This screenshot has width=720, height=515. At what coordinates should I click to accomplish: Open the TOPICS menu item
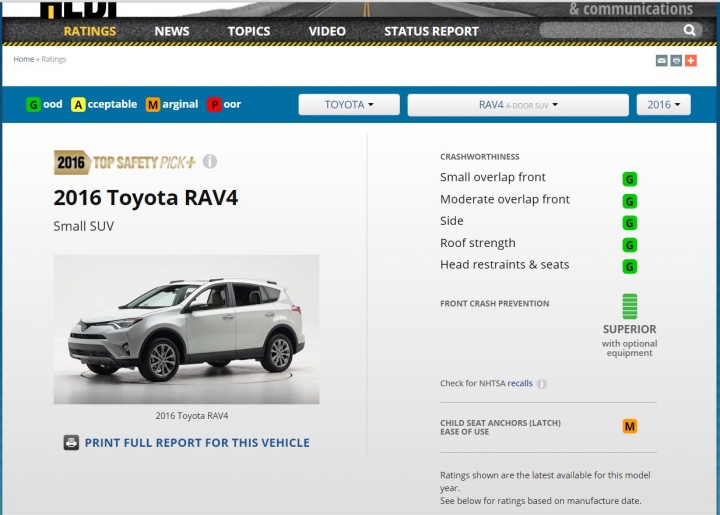(x=249, y=31)
